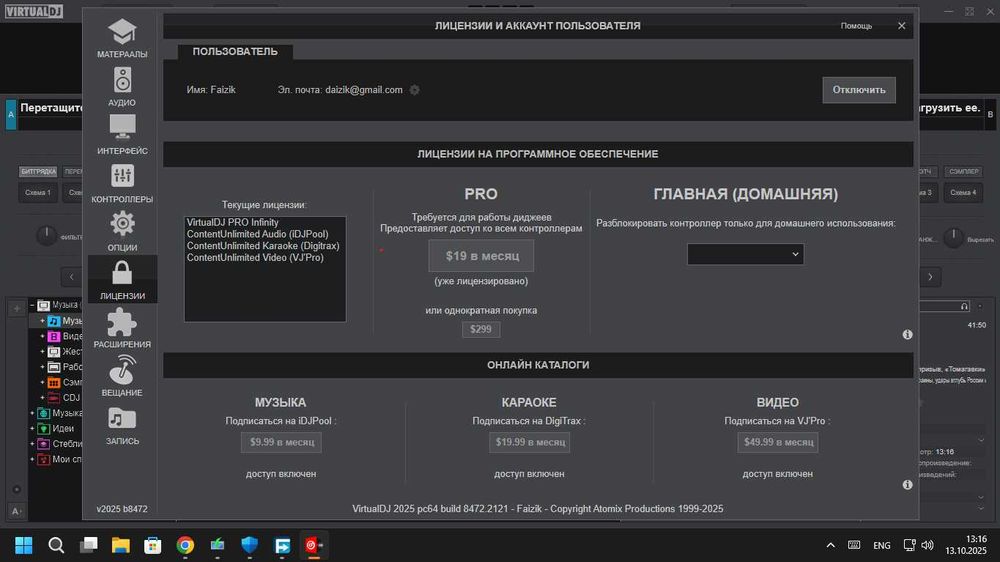The height and width of the screenshot is (562, 1000).
Task: Click the $19.99 в месяц DigiTrax button
Action: coord(529,442)
